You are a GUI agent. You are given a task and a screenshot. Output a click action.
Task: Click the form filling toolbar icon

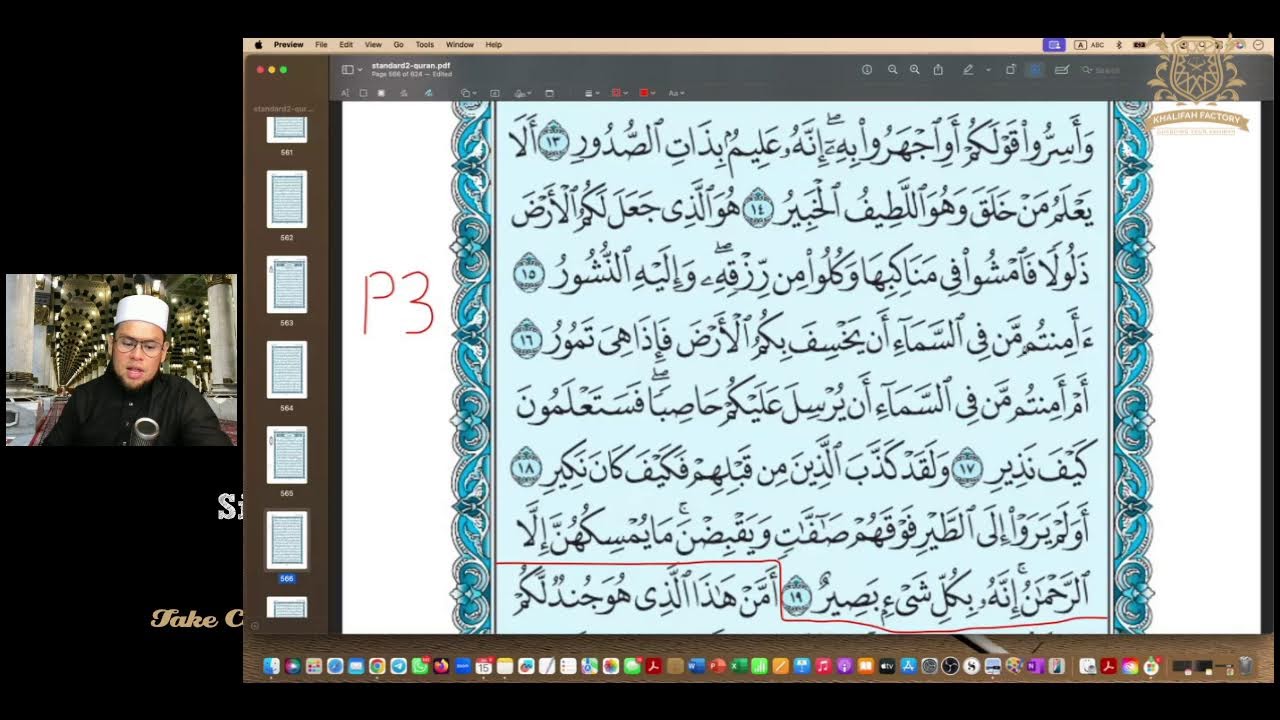coord(1061,70)
